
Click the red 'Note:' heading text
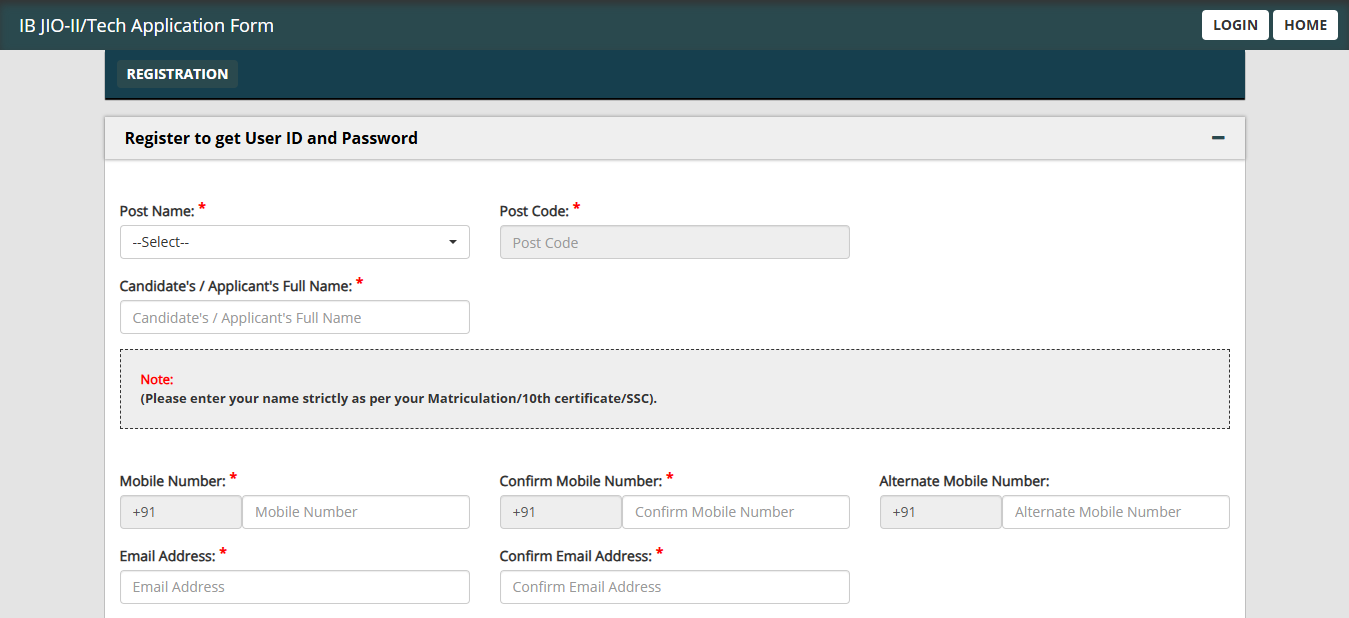point(157,380)
